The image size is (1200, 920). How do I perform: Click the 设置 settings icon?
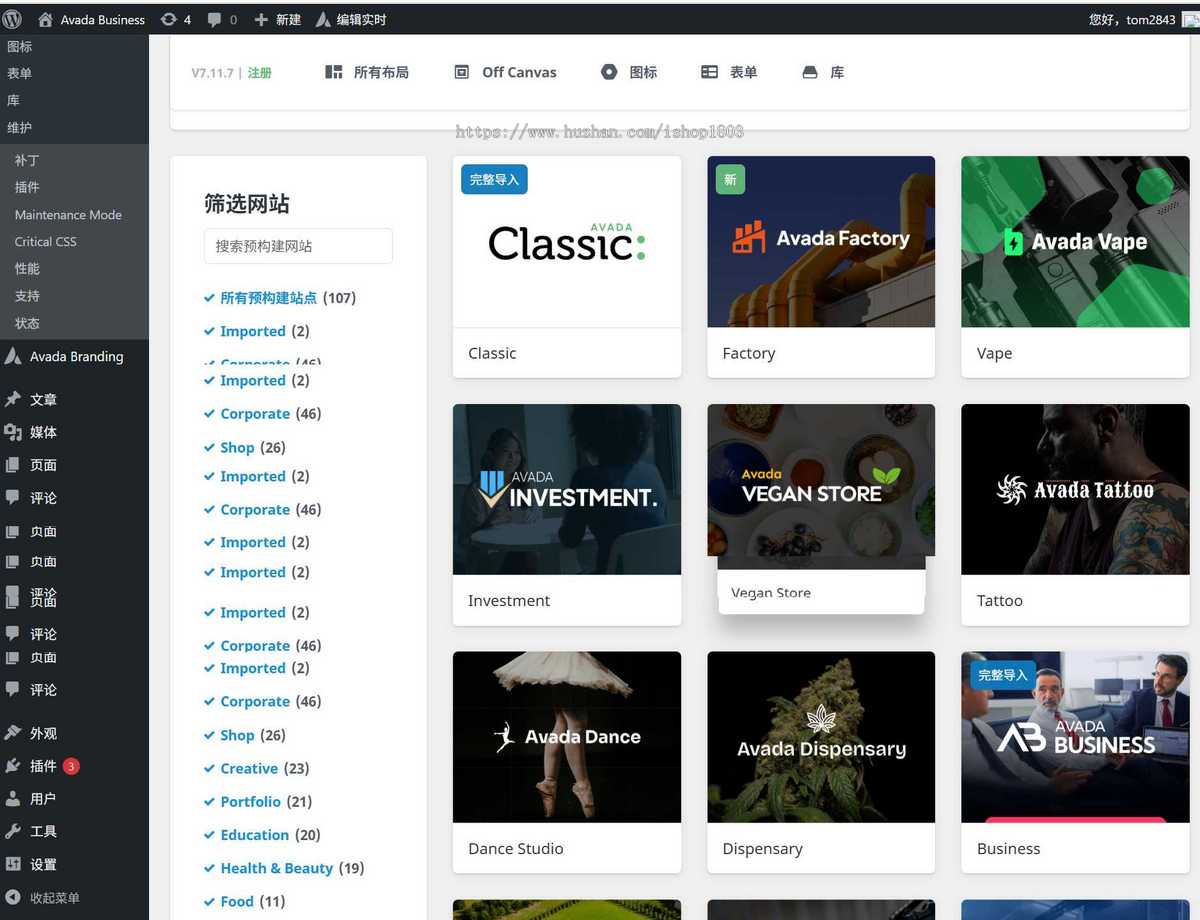click(13, 864)
